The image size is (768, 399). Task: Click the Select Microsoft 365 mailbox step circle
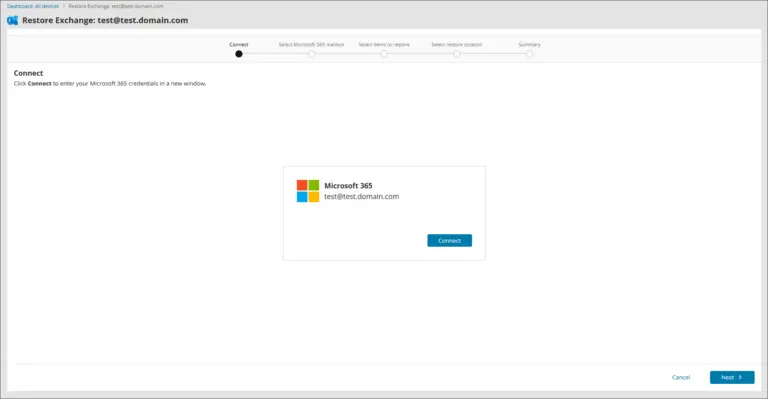pyautogui.click(x=312, y=54)
